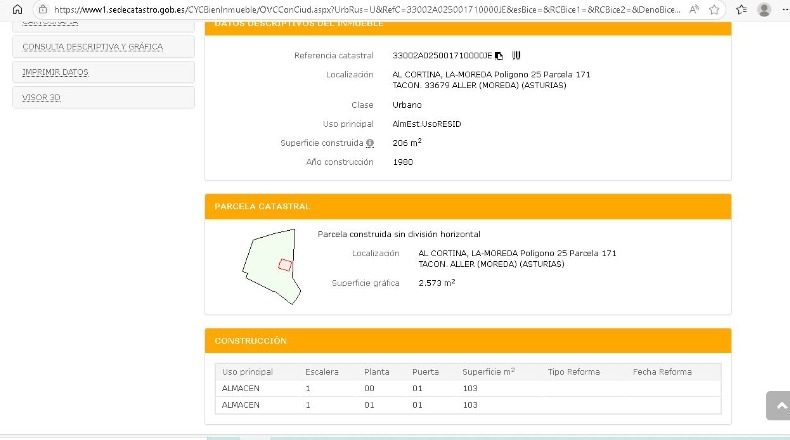The image size is (790, 440).
Task: Click the barcode icon beside referencia catastral
Action: pyautogui.click(x=516, y=55)
